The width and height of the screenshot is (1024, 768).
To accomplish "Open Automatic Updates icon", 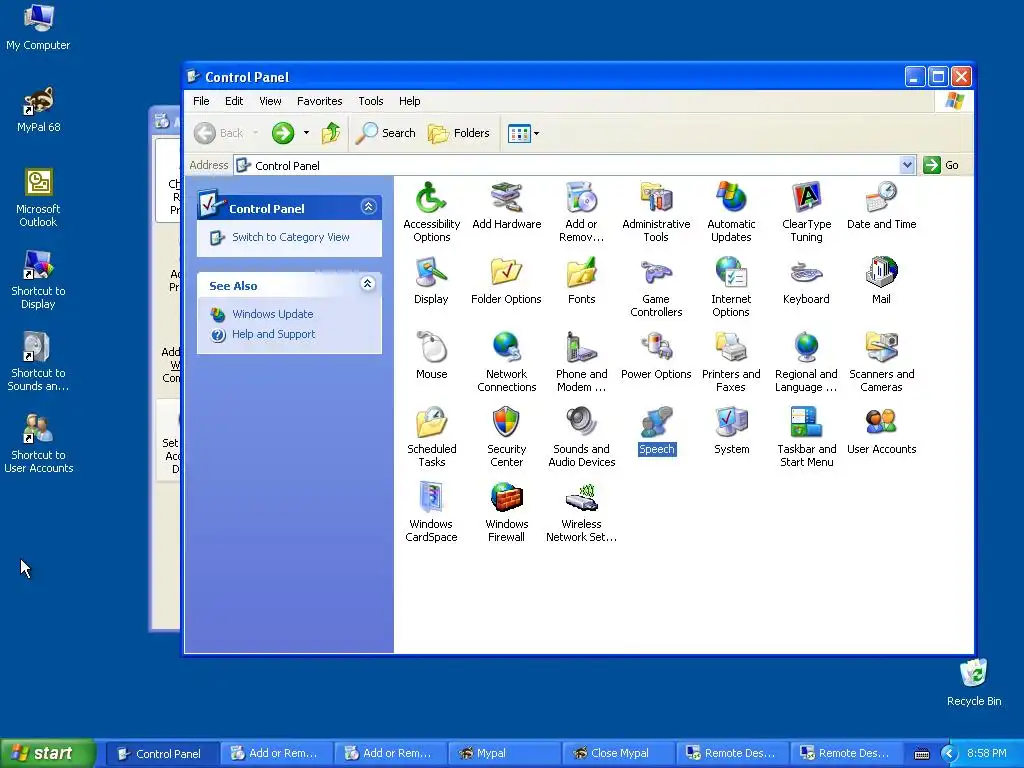I will click(x=731, y=212).
